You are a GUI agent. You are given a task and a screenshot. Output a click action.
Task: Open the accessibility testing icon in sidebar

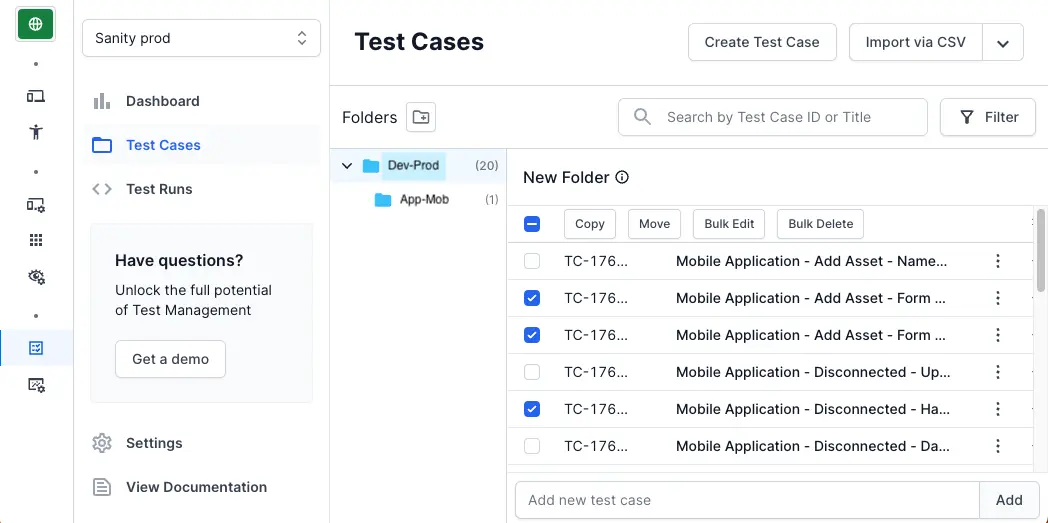pos(36,132)
